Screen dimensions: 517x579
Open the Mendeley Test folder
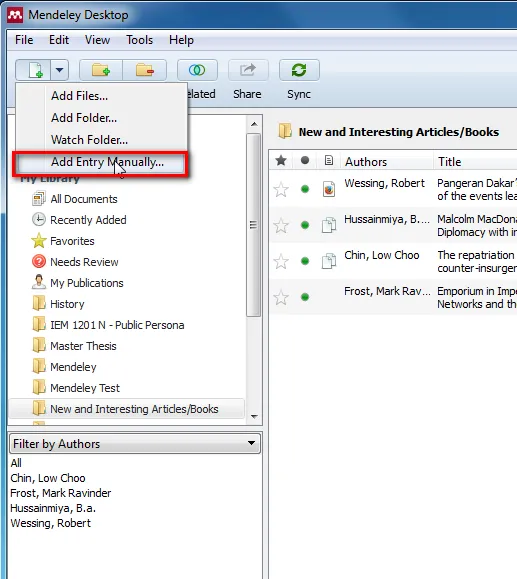[x=85, y=388]
